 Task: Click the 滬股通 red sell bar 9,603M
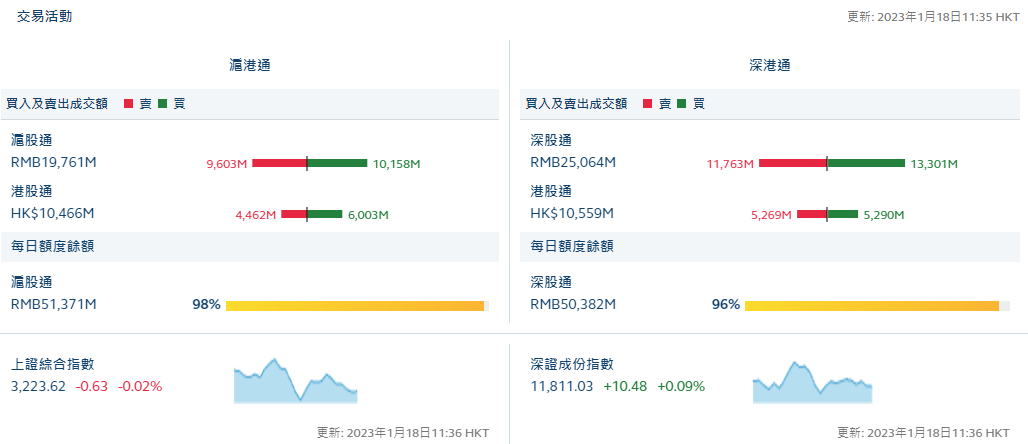coord(279,163)
